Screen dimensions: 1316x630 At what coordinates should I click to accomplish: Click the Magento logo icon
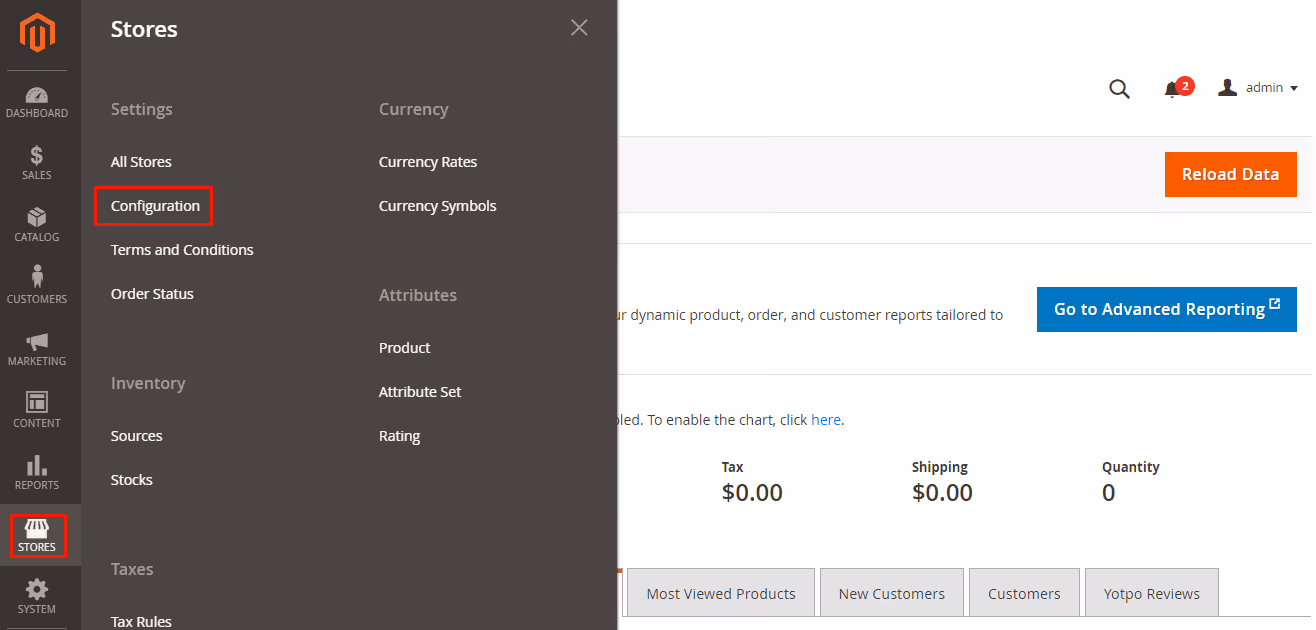pyautogui.click(x=37, y=34)
